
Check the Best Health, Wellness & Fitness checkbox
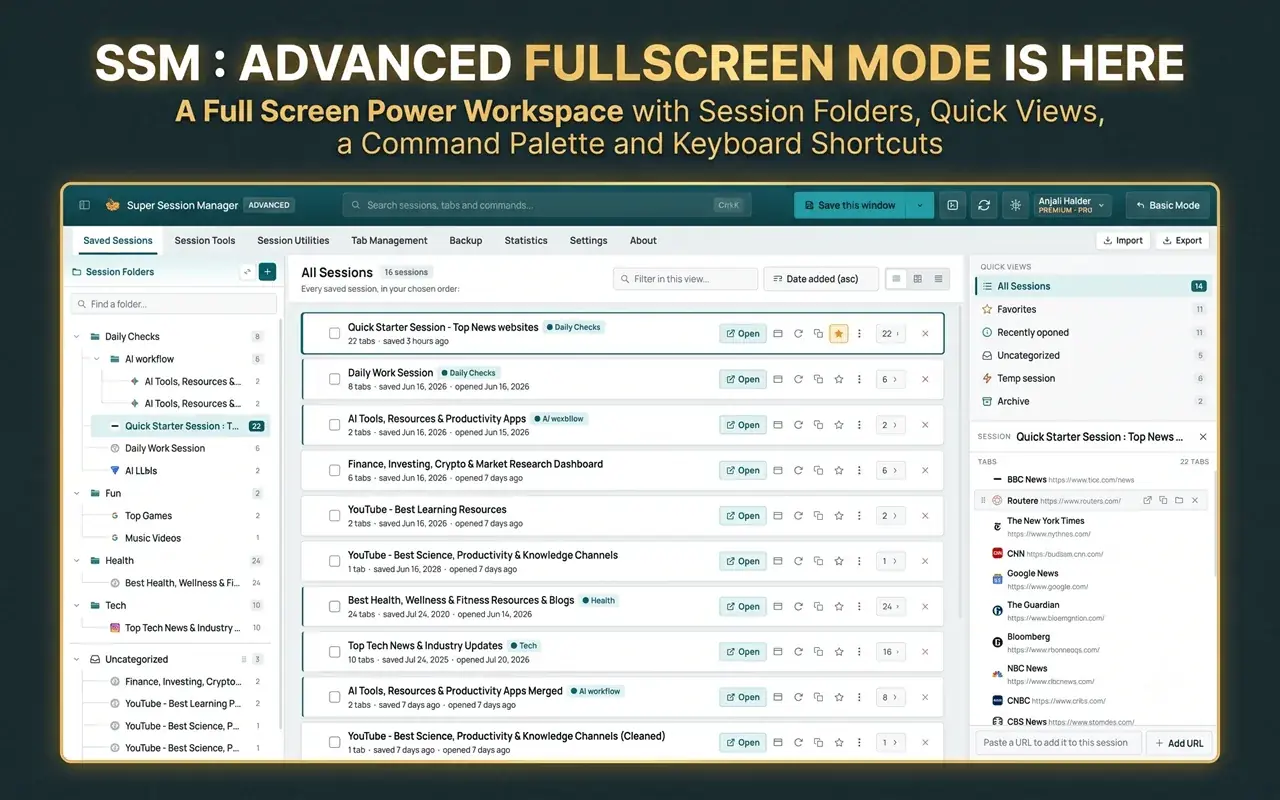(x=335, y=607)
